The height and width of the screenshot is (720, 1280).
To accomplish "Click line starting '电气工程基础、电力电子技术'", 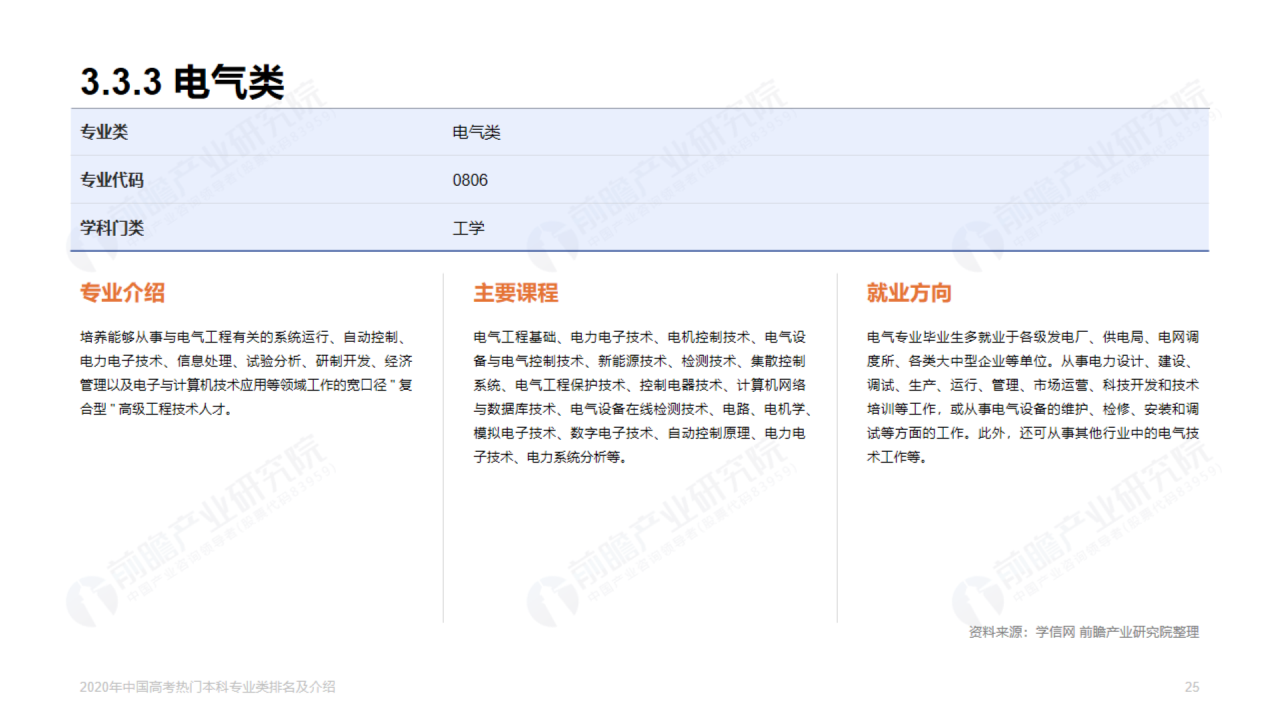I will click(x=640, y=337).
